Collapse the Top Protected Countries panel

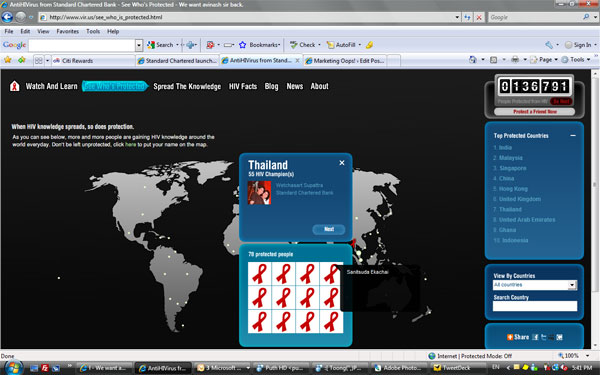pyautogui.click(x=573, y=135)
